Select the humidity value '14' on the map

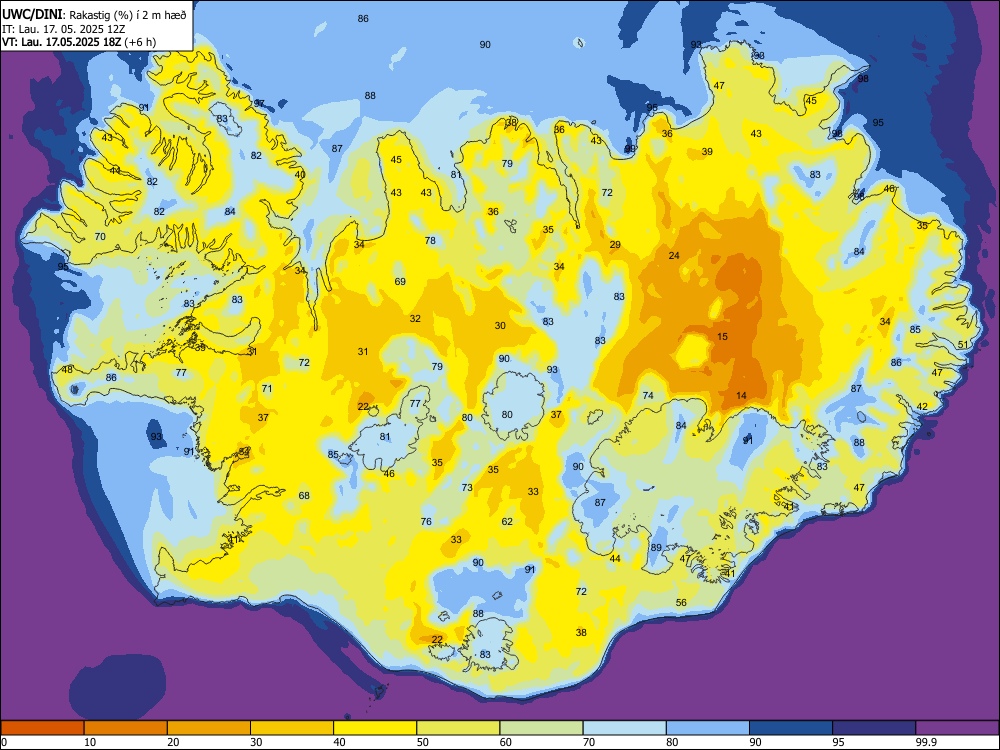point(741,395)
